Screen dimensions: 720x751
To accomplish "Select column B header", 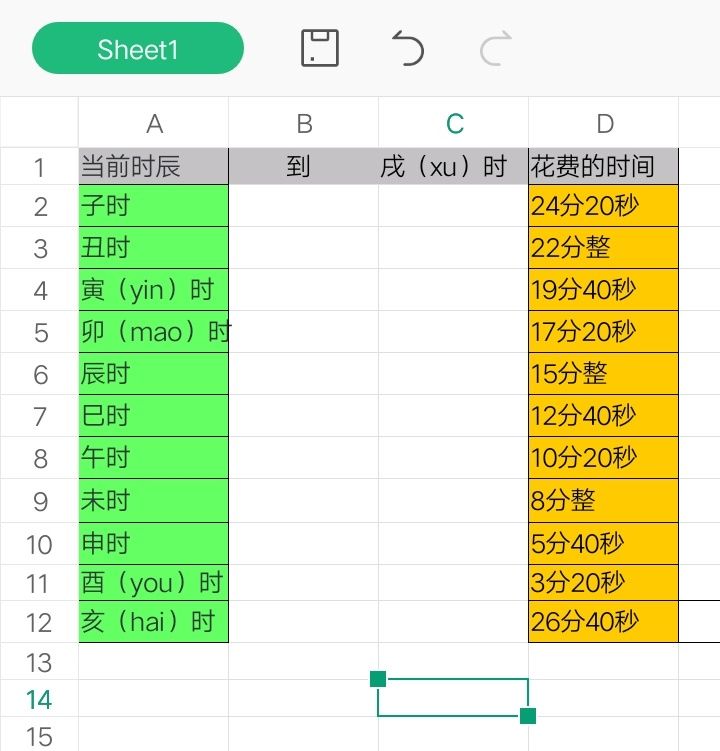I will click(304, 124).
